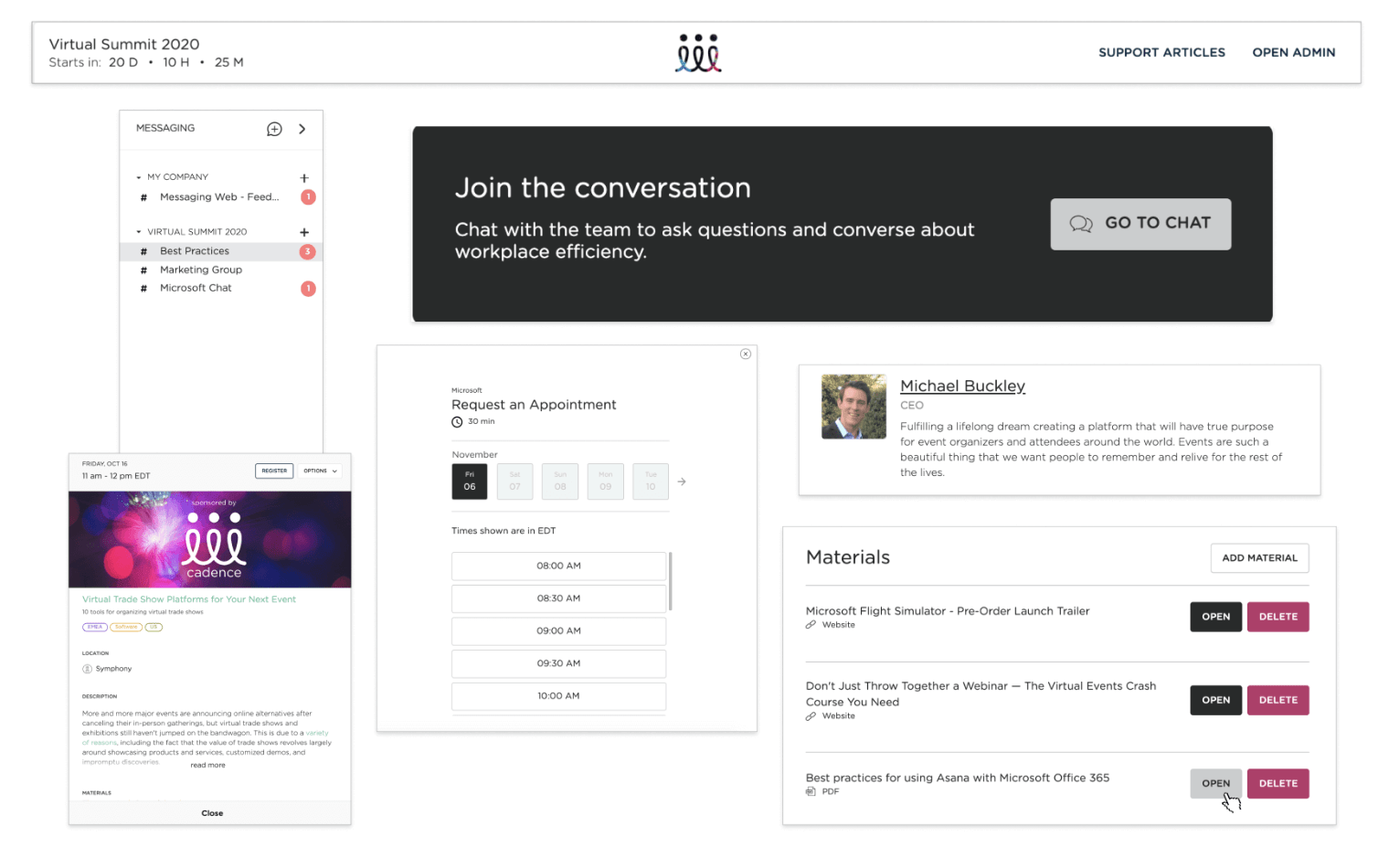1389x868 pixels.
Task: Pick the 08:30 AM time slot
Action: point(558,598)
